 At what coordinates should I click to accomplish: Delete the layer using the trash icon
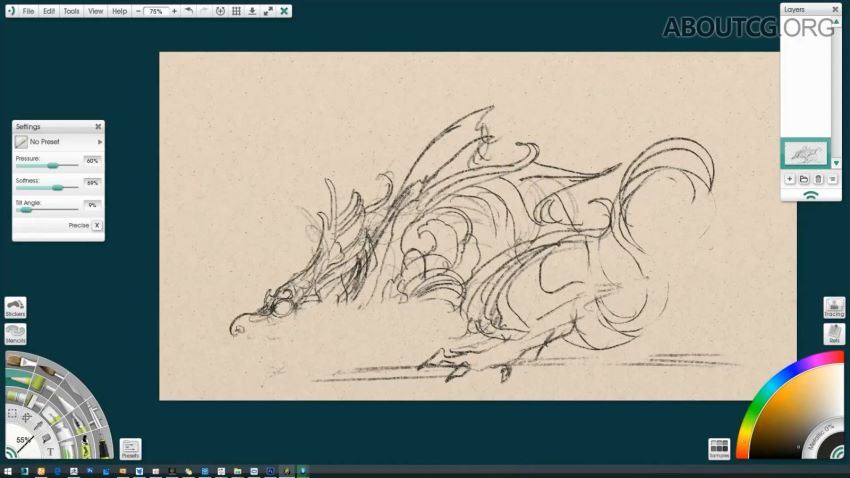pos(818,179)
